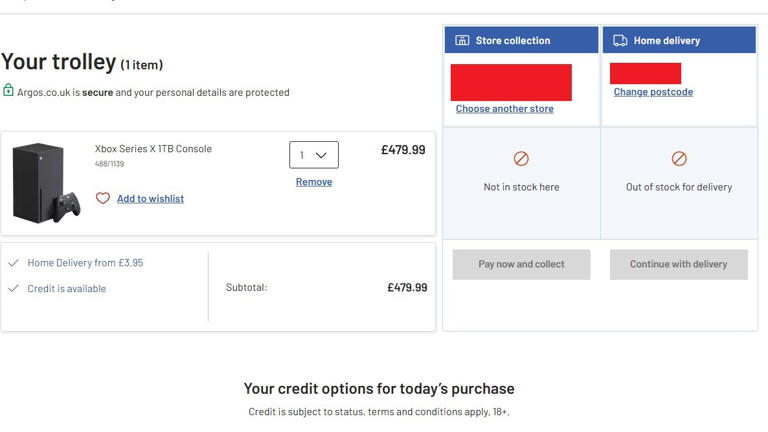
Task: Select the Home delivery tab
Action: point(679,40)
